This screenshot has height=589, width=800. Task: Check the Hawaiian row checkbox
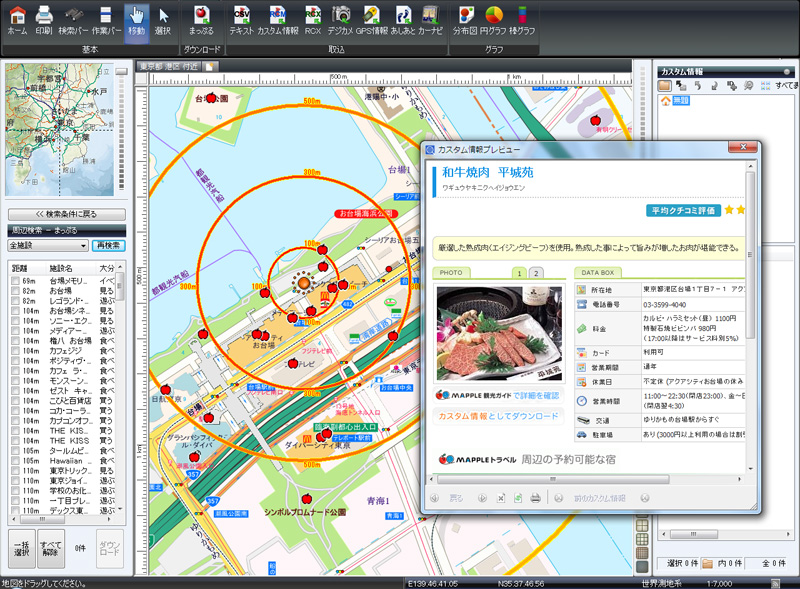click(15, 460)
